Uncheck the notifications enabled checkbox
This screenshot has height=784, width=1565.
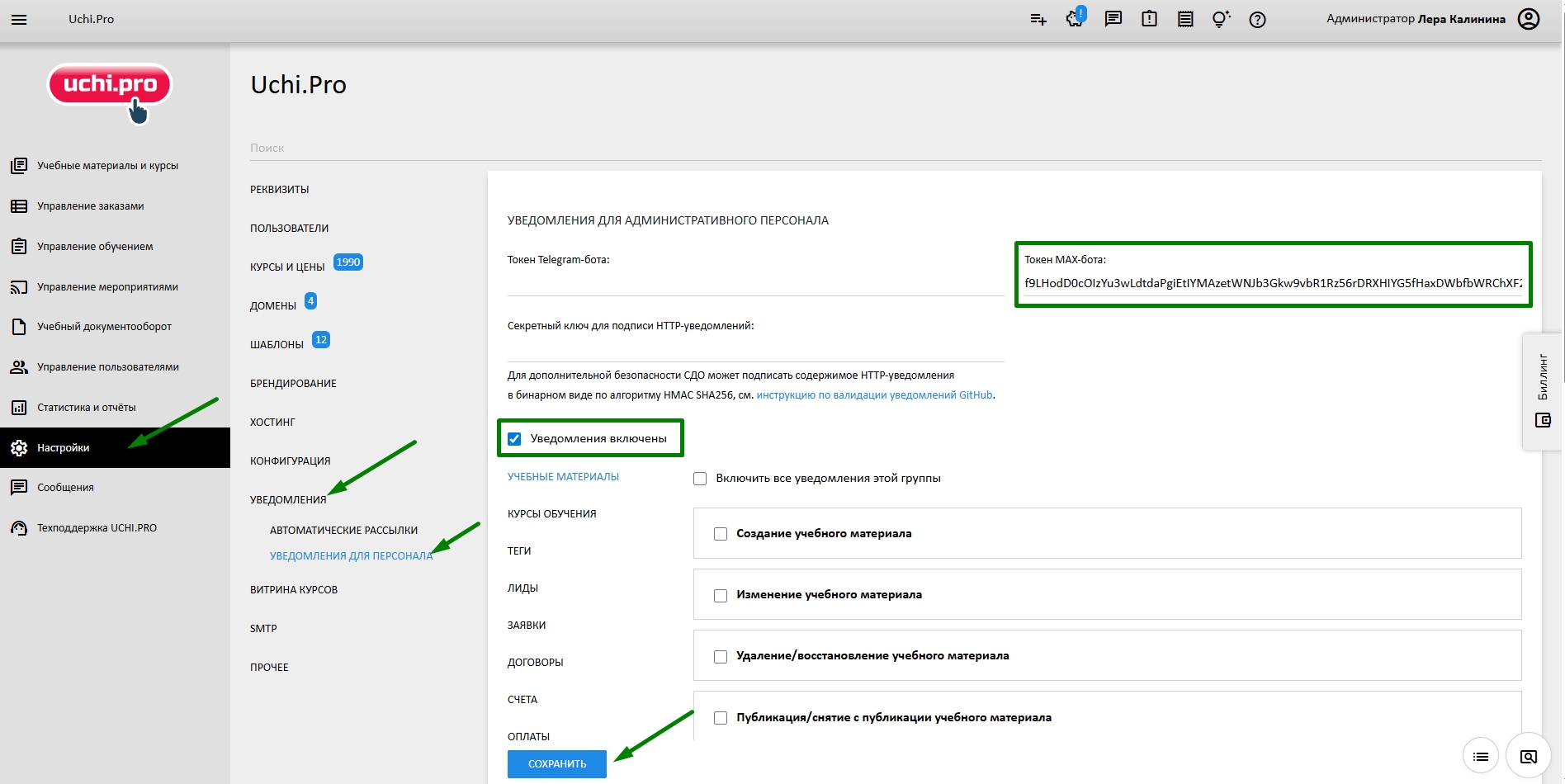click(515, 439)
